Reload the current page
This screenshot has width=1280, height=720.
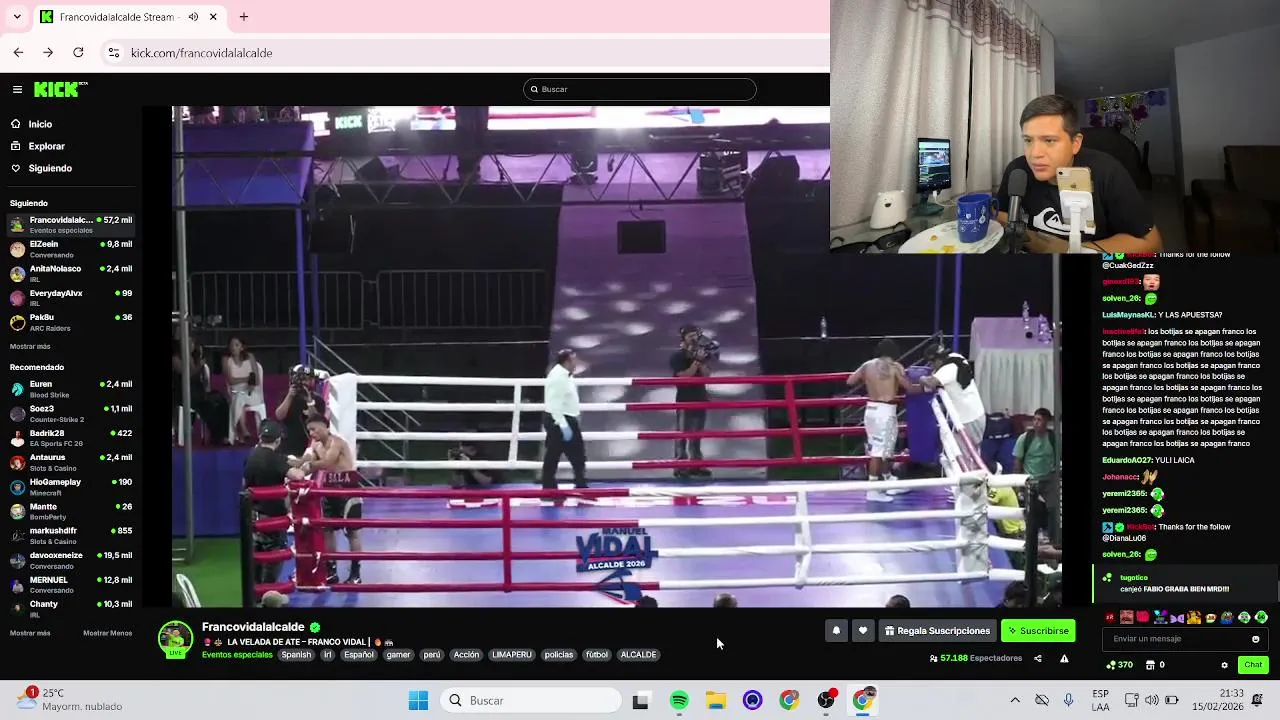(x=78, y=52)
